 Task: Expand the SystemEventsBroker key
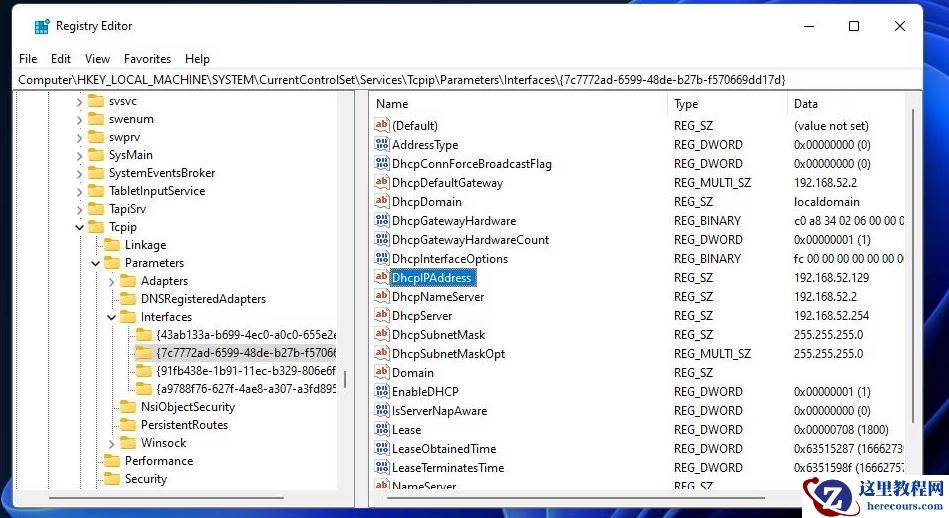click(x=79, y=174)
